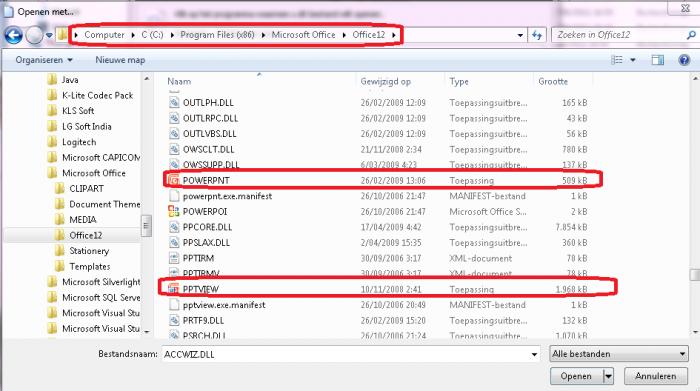Viewport: 700px width, 391px height.
Task: Toggle the preview pane icon
Action: (658, 60)
